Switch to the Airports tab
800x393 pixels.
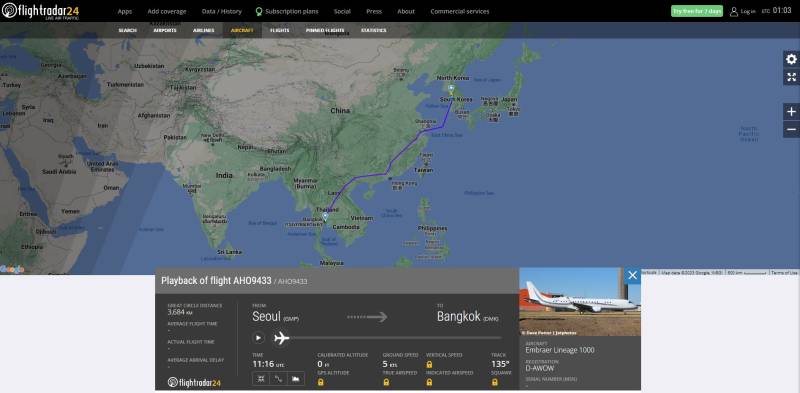(x=165, y=30)
